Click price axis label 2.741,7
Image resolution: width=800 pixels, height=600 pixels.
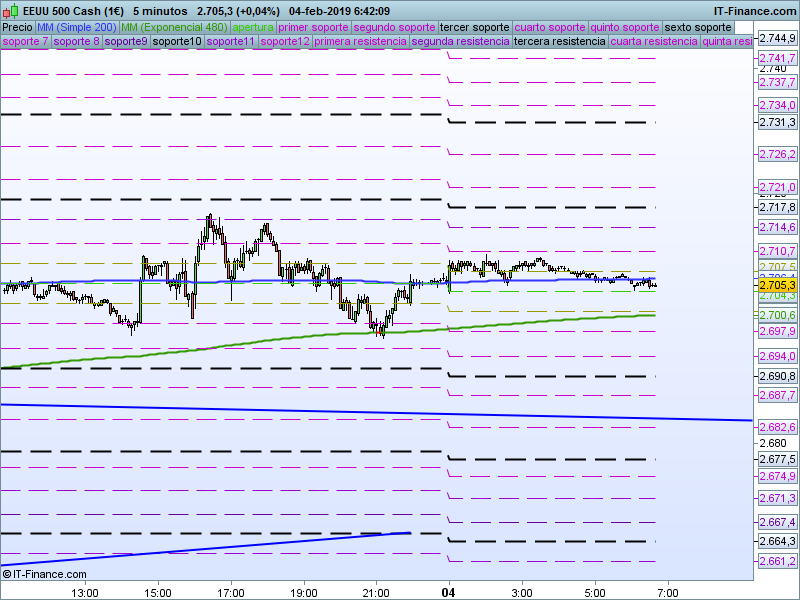pyautogui.click(x=777, y=58)
